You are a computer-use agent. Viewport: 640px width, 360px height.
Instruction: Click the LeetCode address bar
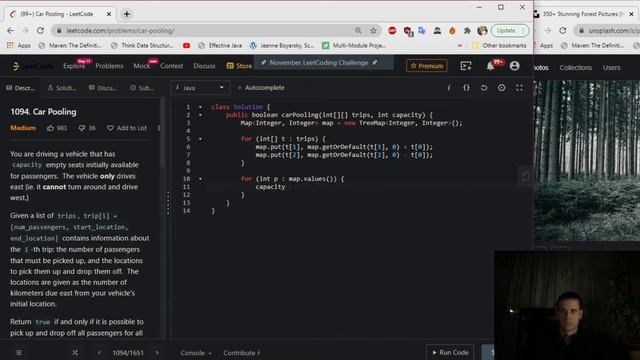(x=204, y=31)
